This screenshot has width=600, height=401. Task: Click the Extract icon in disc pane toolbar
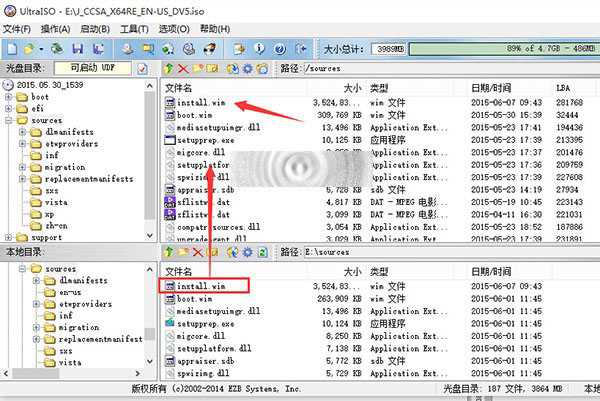(232, 68)
